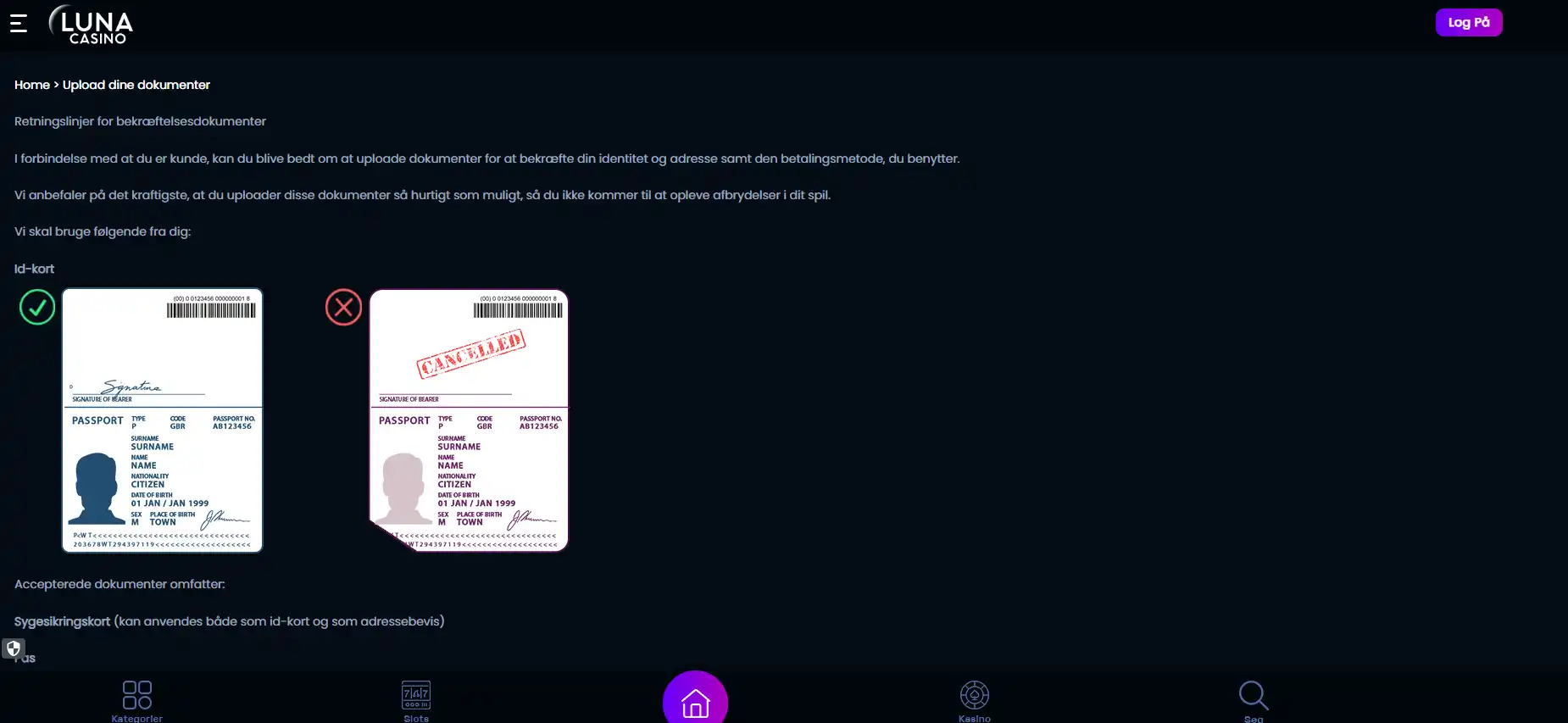Open the Søg search icon
This screenshot has height=723, width=1568.
pos(1254,700)
